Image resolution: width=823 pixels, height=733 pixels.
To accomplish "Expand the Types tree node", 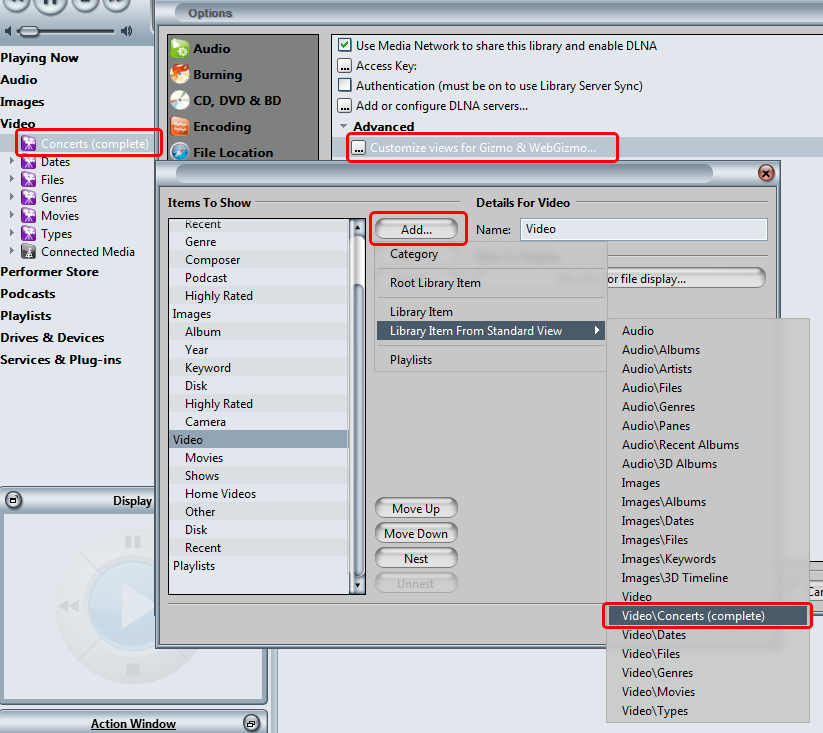I will point(12,233).
